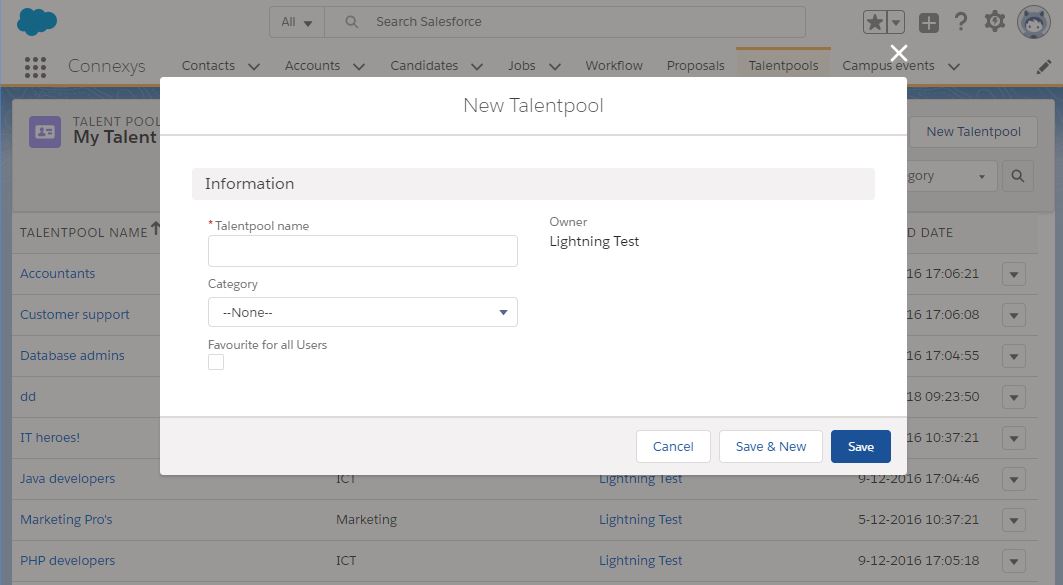1063x585 pixels.
Task: Click the 9-12-2016 17:05:18 date cell
Action: click(x=919, y=561)
